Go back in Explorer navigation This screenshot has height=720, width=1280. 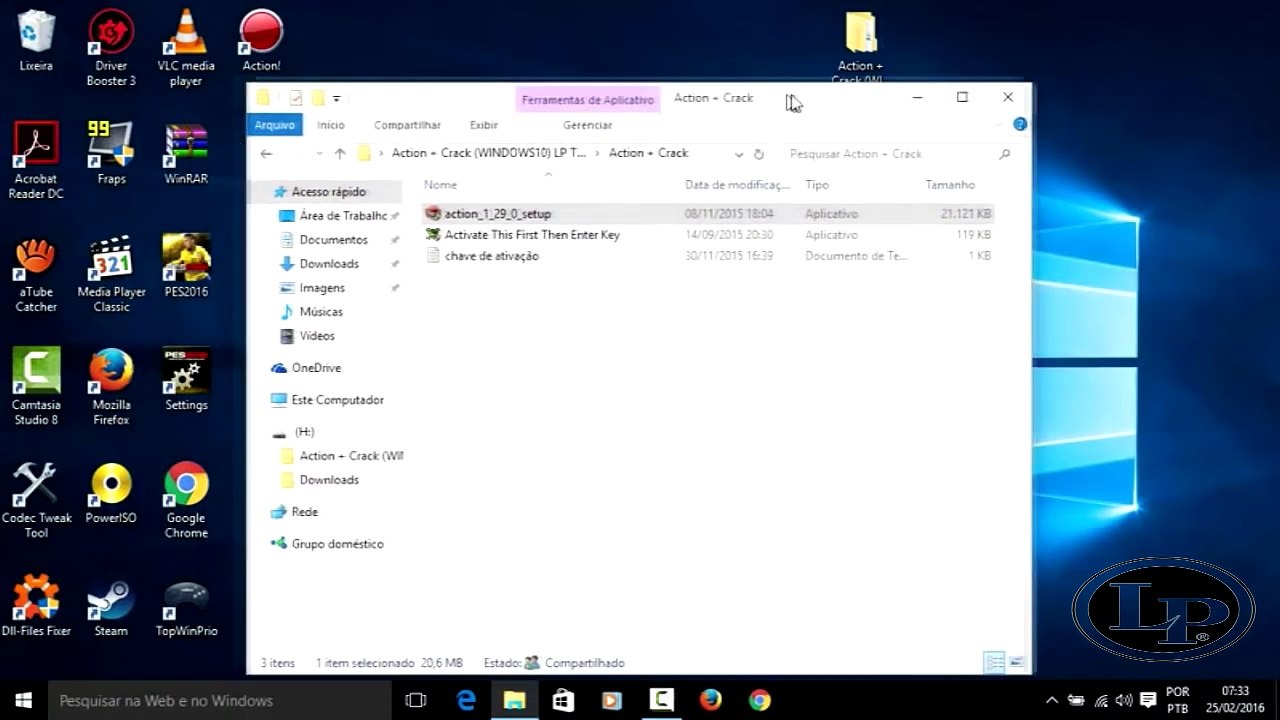[266, 154]
